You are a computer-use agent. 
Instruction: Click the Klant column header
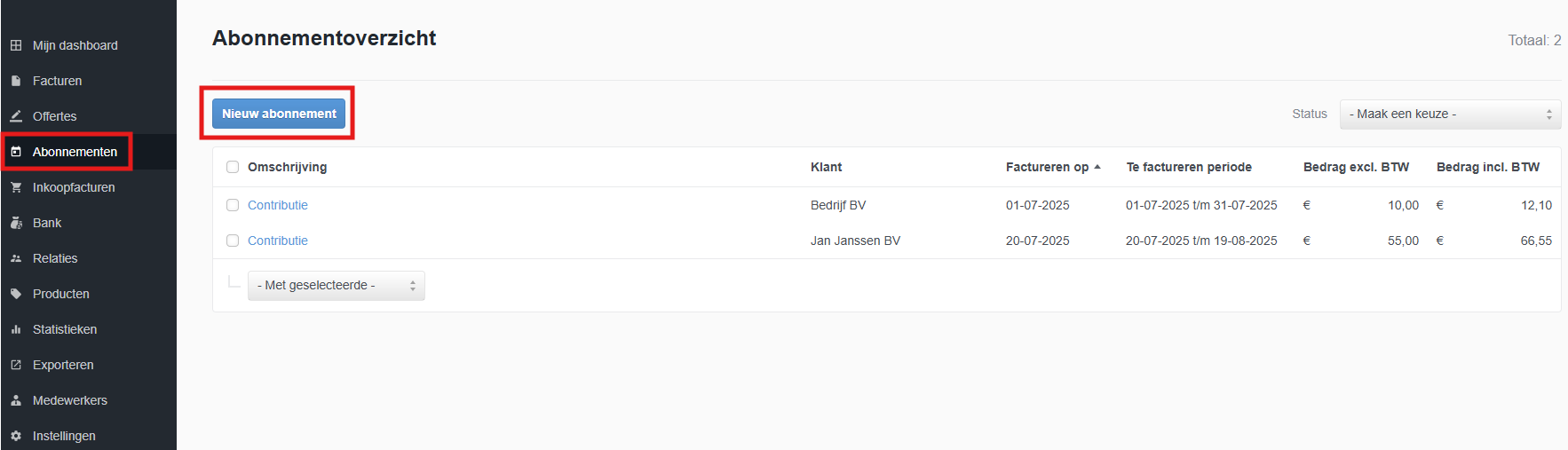(x=826, y=167)
